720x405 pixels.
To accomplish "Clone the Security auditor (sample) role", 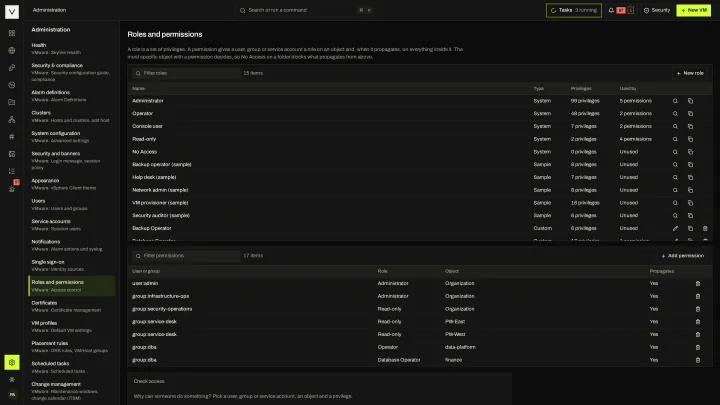I will [x=690, y=215].
